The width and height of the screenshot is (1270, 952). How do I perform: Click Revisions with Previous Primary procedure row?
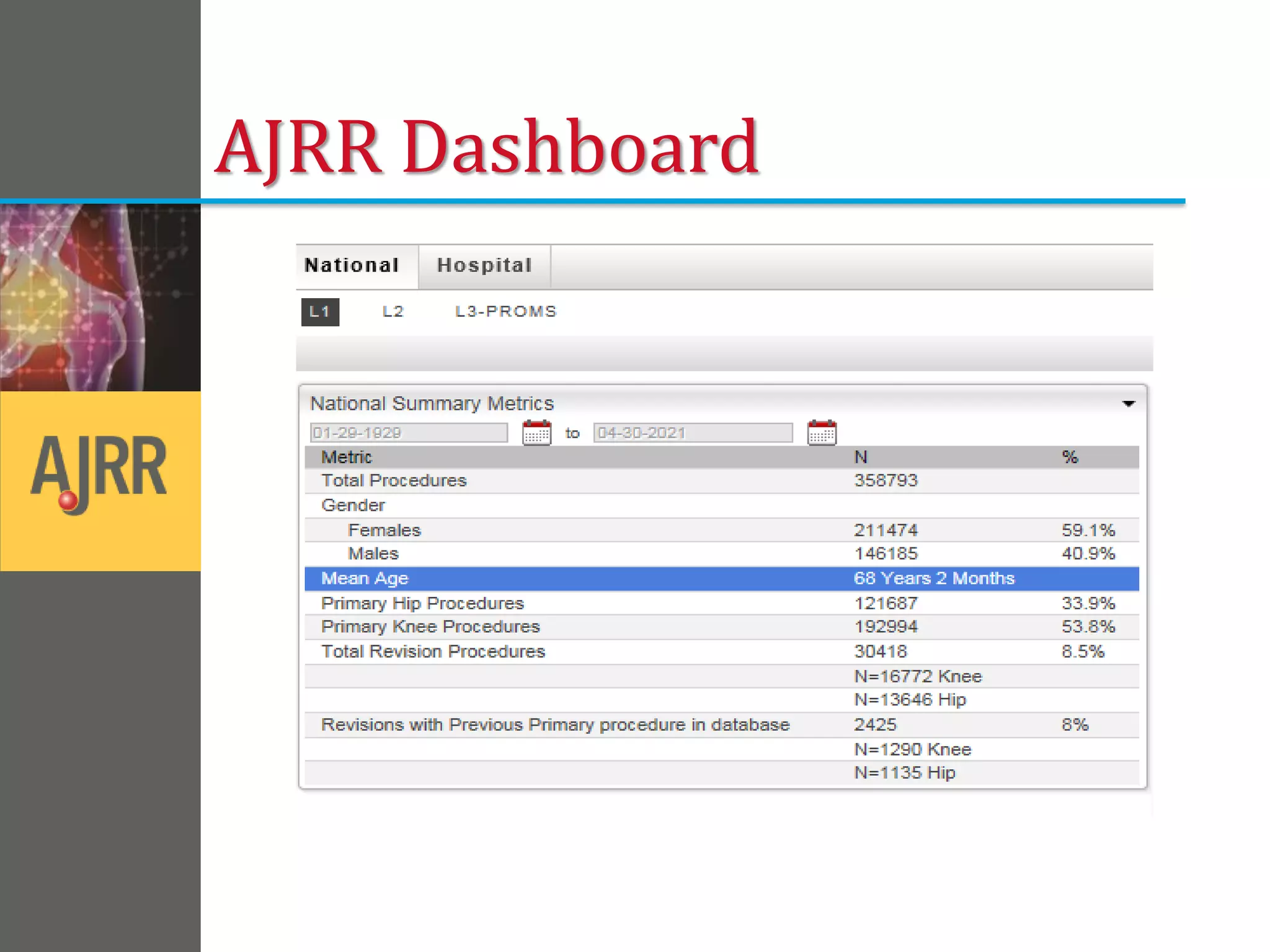click(722, 725)
